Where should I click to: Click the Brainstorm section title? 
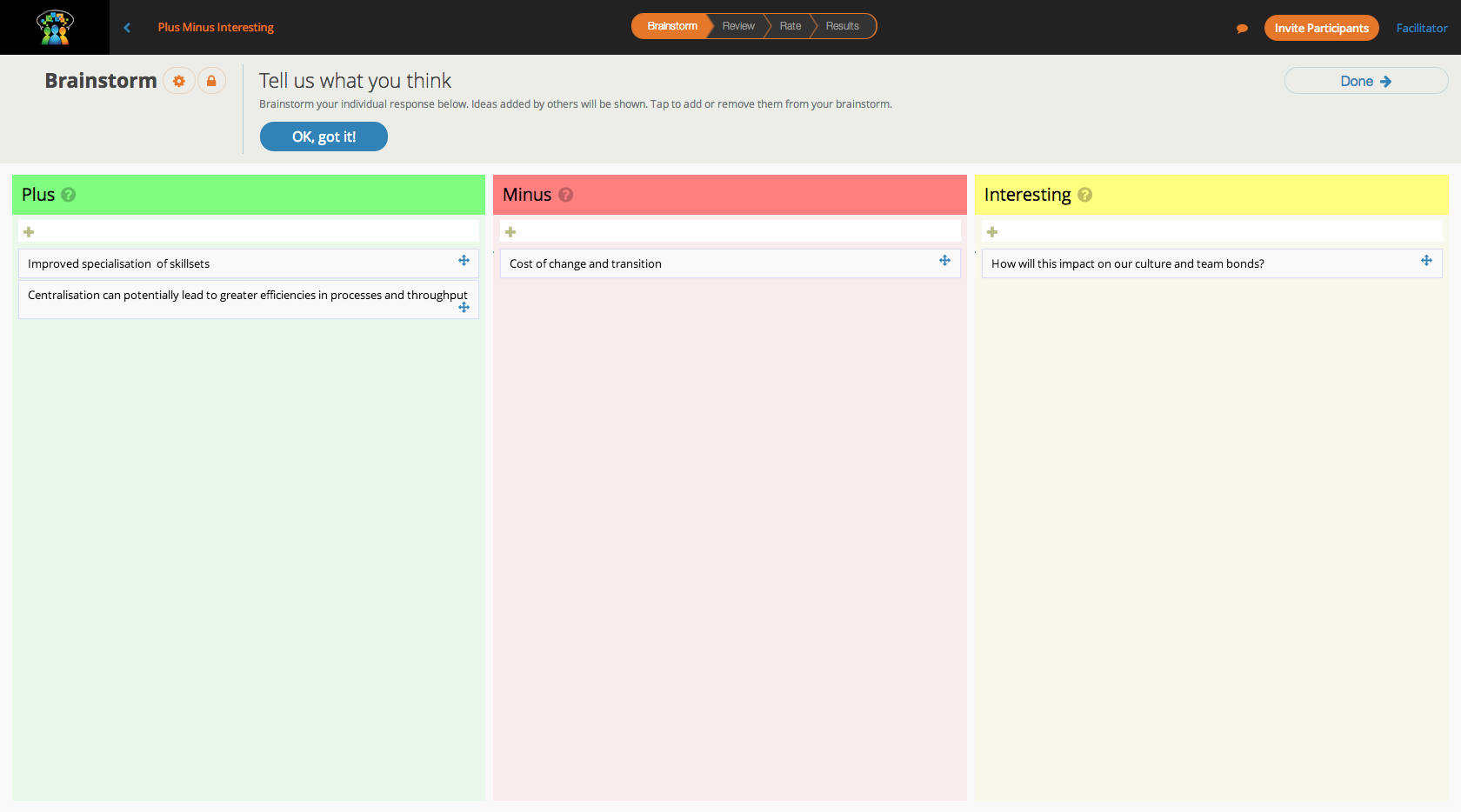tap(101, 81)
